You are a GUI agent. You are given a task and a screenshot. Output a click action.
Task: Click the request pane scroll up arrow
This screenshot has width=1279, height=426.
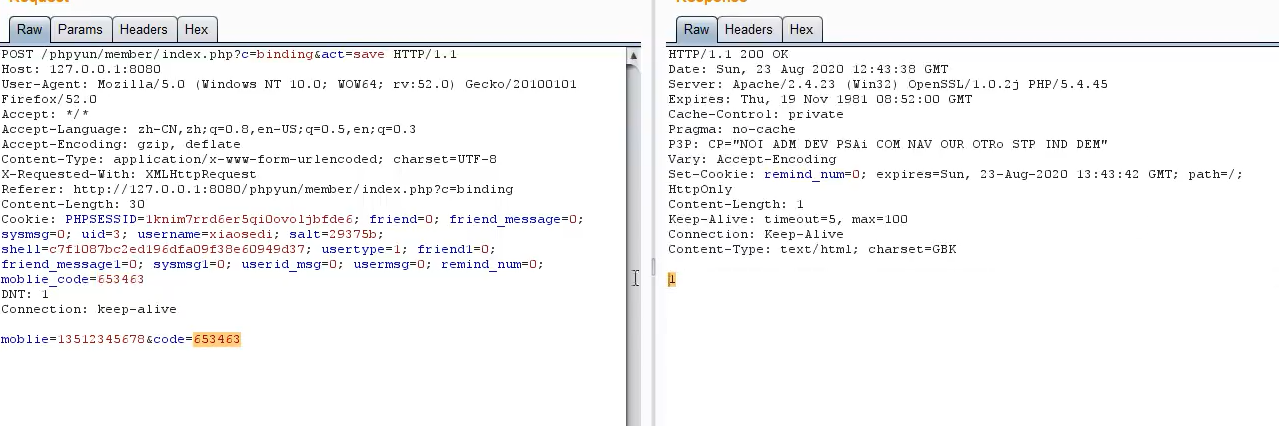(x=633, y=57)
